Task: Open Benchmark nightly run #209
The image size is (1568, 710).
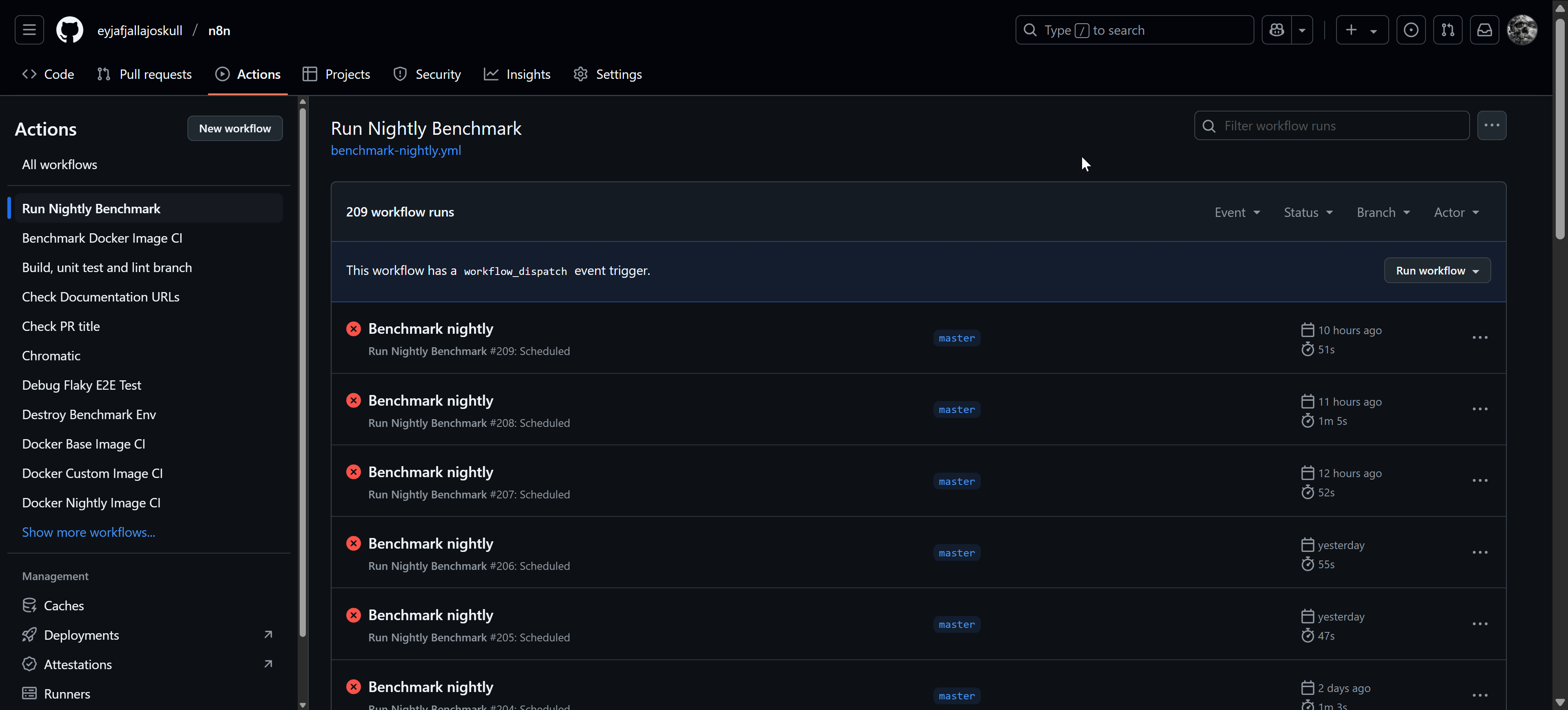Action: click(430, 329)
